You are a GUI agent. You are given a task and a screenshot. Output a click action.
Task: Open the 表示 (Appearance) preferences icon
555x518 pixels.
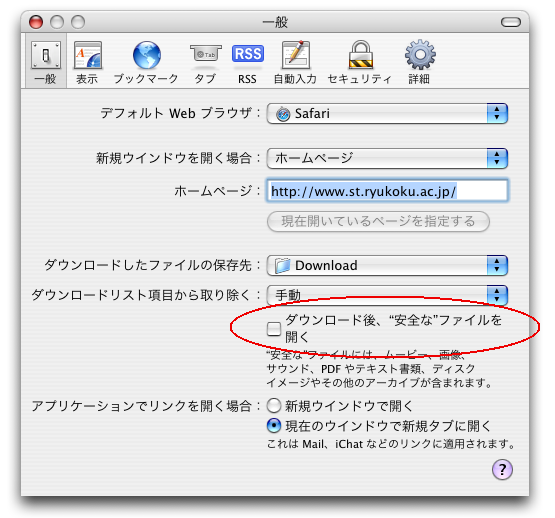coord(87,62)
